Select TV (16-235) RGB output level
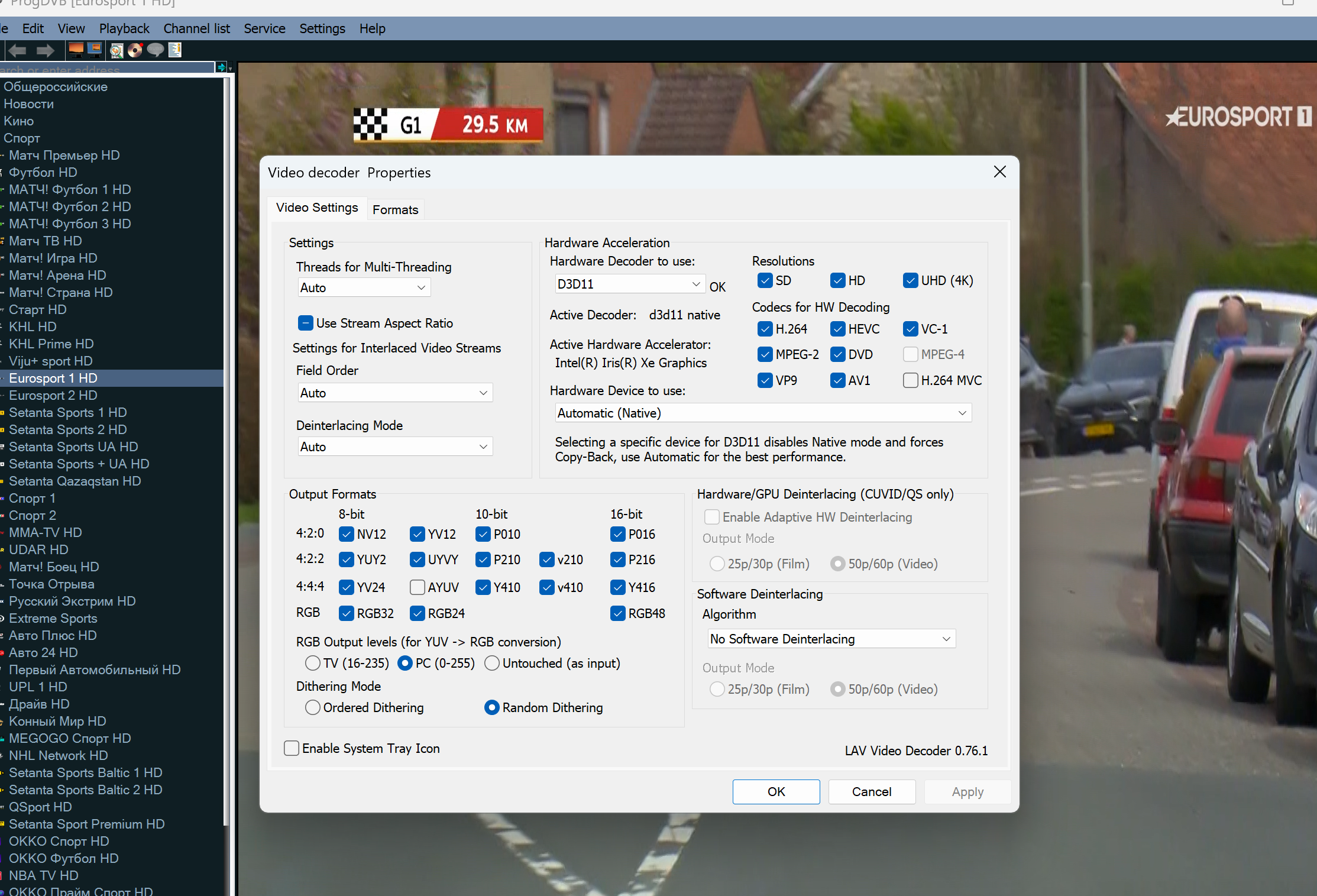 313,663
